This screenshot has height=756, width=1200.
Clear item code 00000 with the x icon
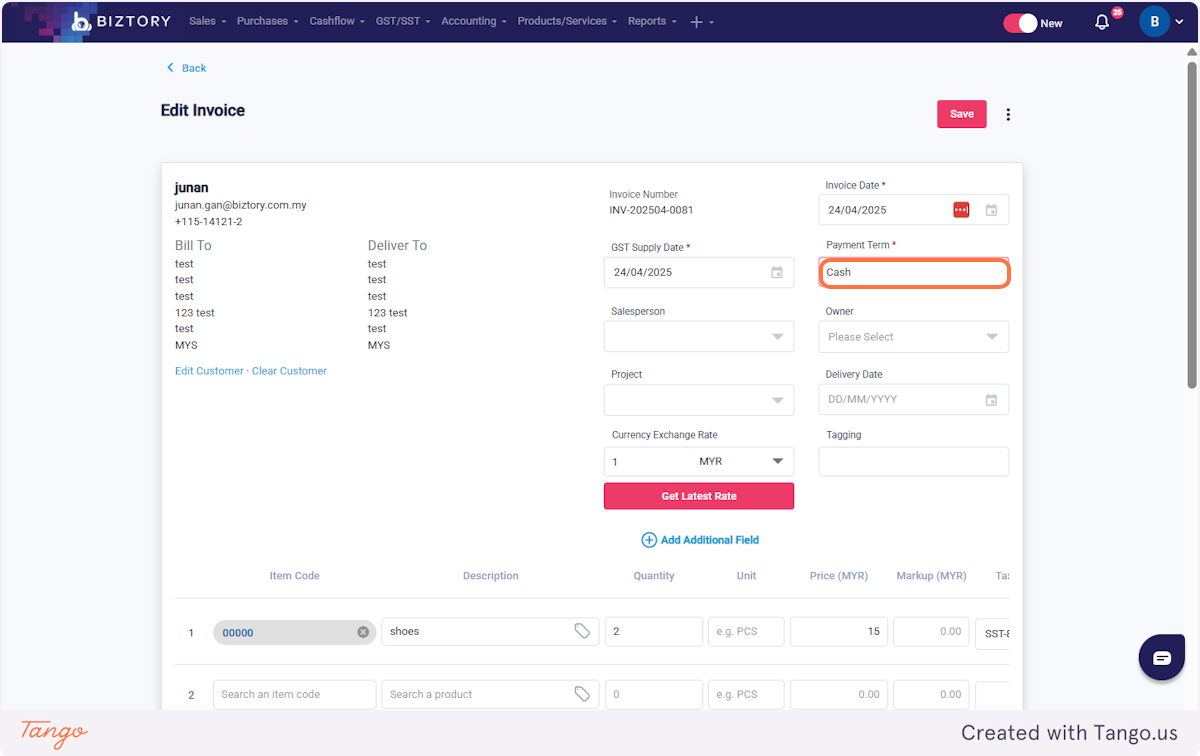[x=363, y=632]
